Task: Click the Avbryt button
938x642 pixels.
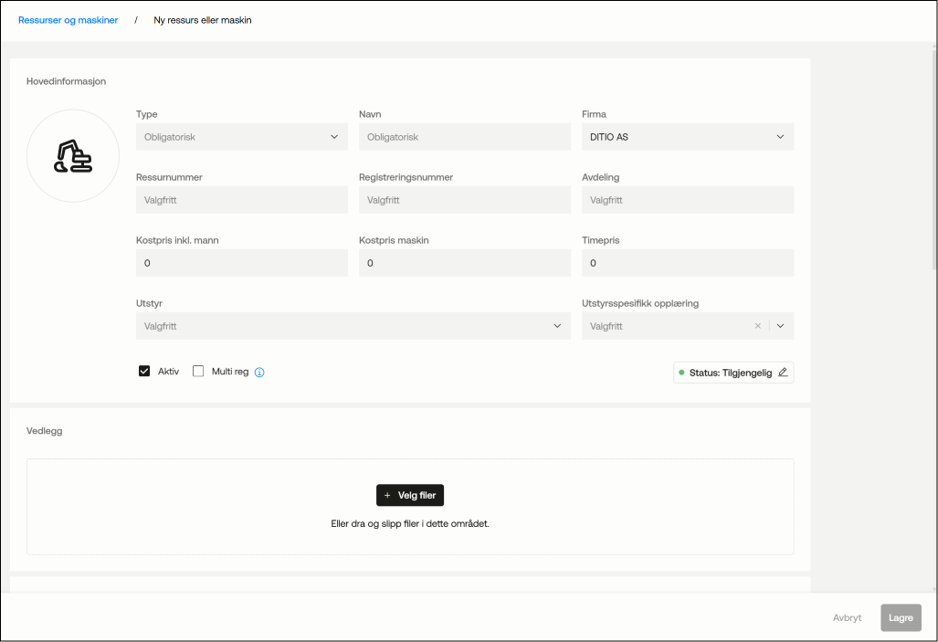Action: (x=847, y=617)
